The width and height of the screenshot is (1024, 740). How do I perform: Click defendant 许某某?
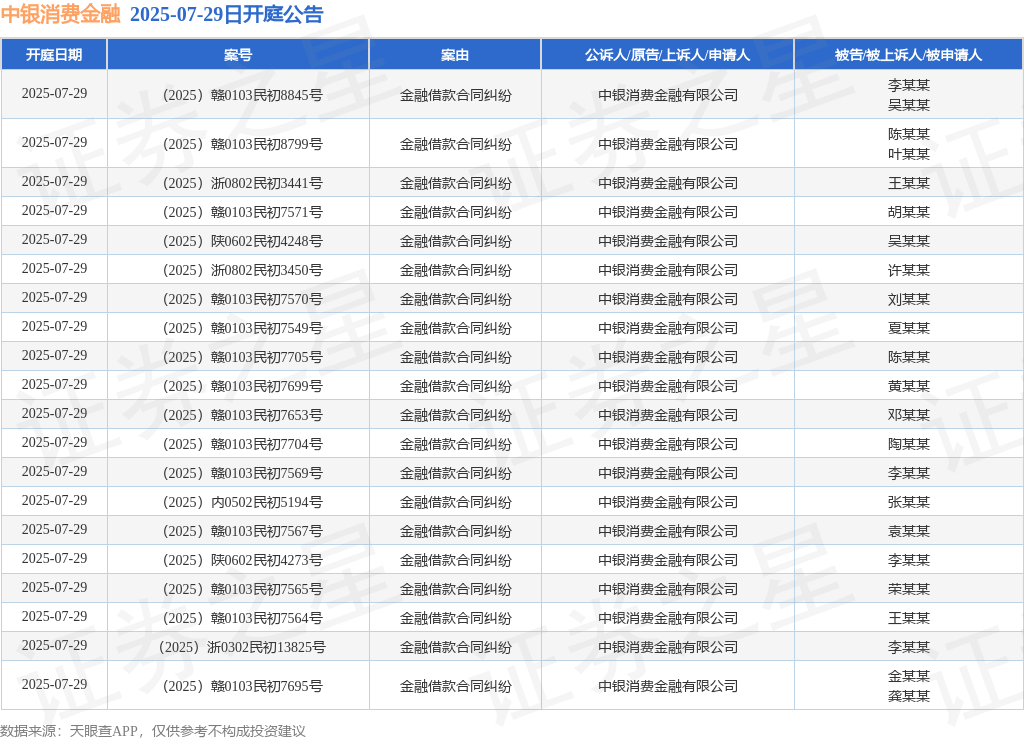pos(908,270)
